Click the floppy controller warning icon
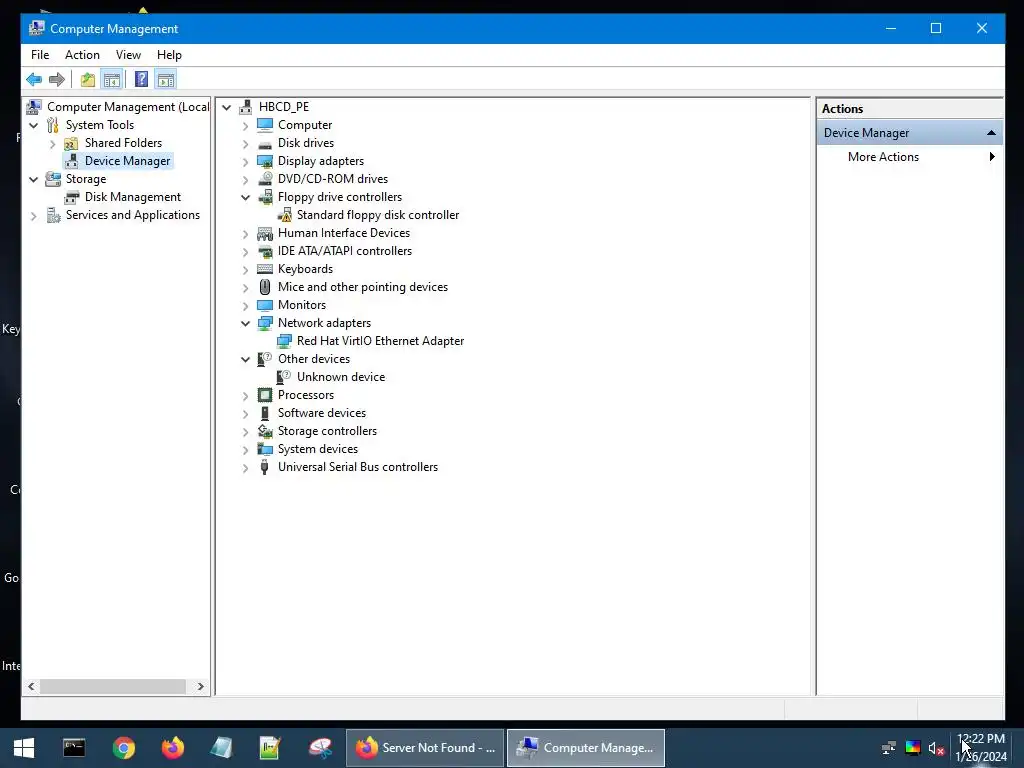Screen dimensions: 1024x768 click(x=284, y=215)
